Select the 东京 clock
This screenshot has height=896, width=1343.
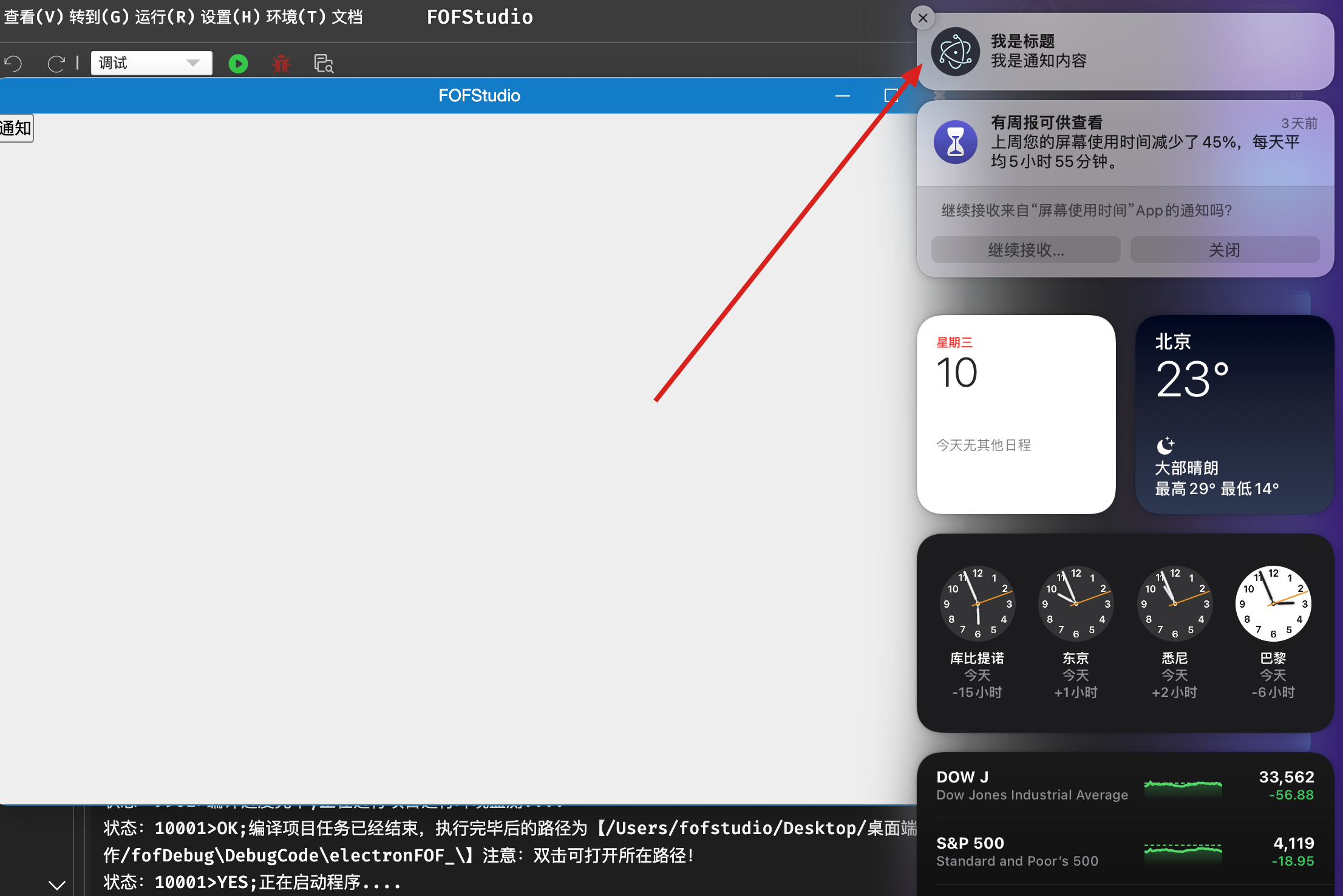pyautogui.click(x=1076, y=633)
